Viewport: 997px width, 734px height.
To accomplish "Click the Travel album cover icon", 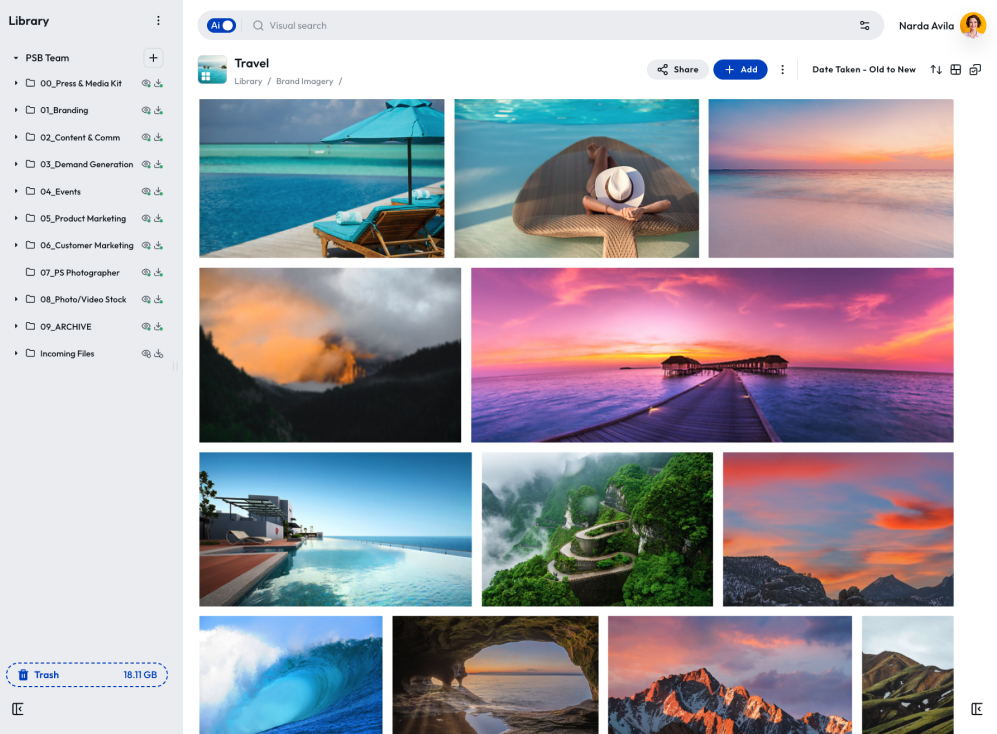I will click(x=212, y=69).
